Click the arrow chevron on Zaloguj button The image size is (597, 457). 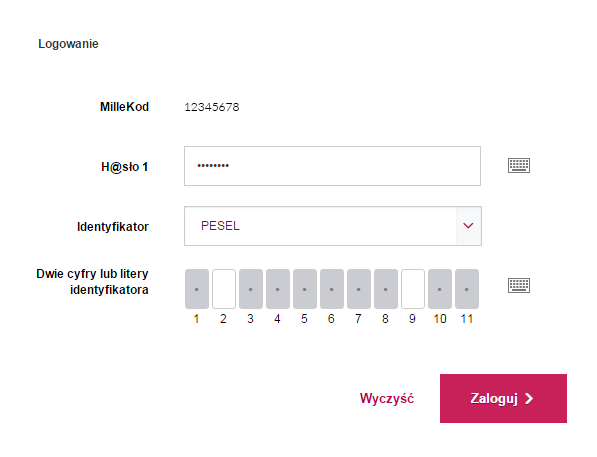click(x=529, y=399)
